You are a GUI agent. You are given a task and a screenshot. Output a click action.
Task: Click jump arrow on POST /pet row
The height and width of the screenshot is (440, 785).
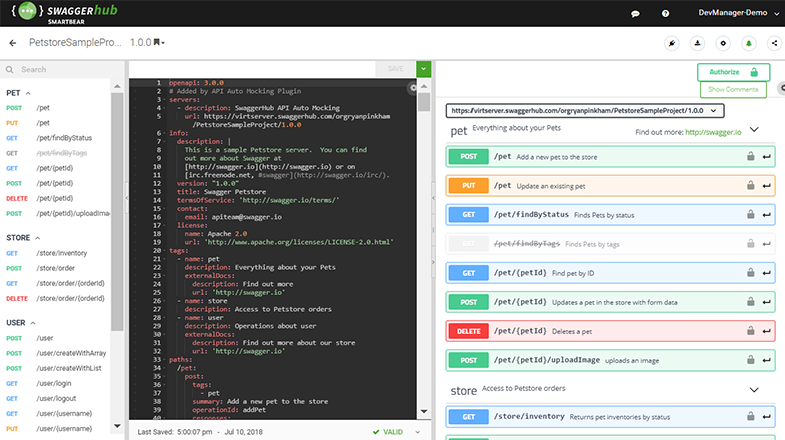pos(766,157)
